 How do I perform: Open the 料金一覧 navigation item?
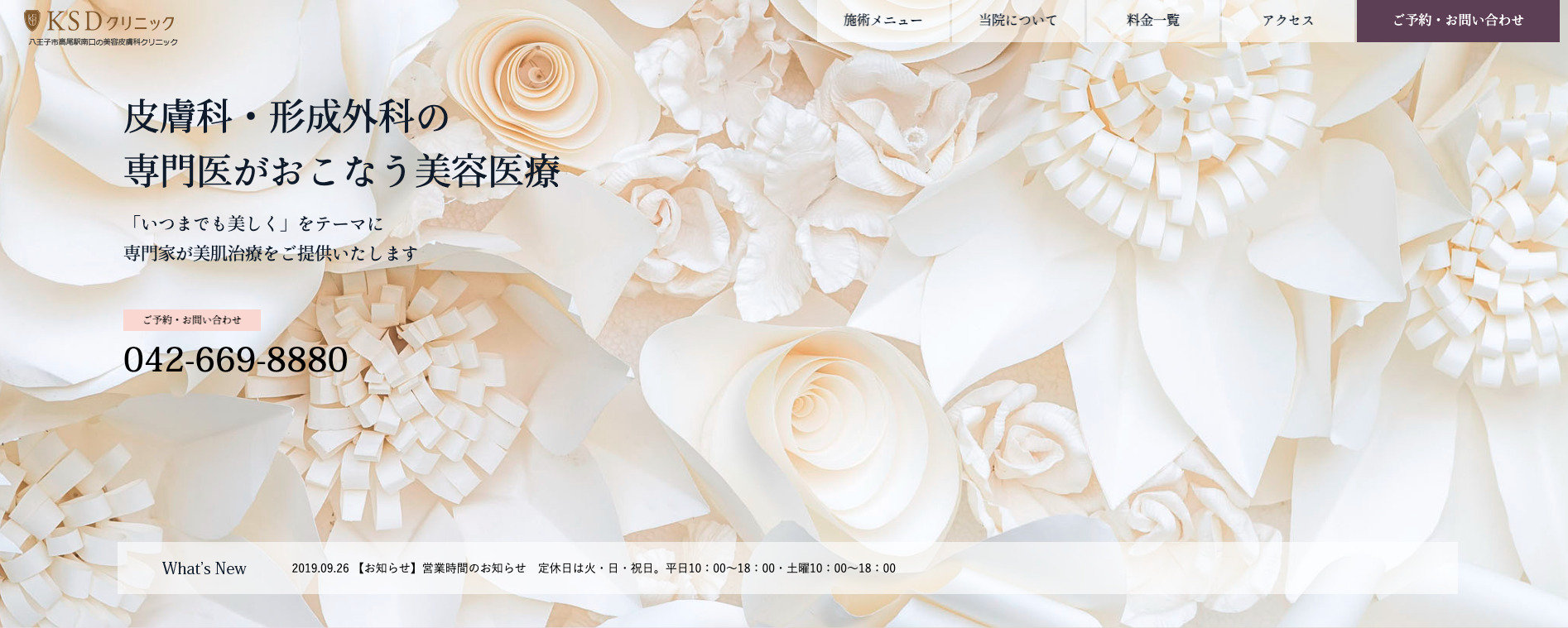pyautogui.click(x=1153, y=21)
